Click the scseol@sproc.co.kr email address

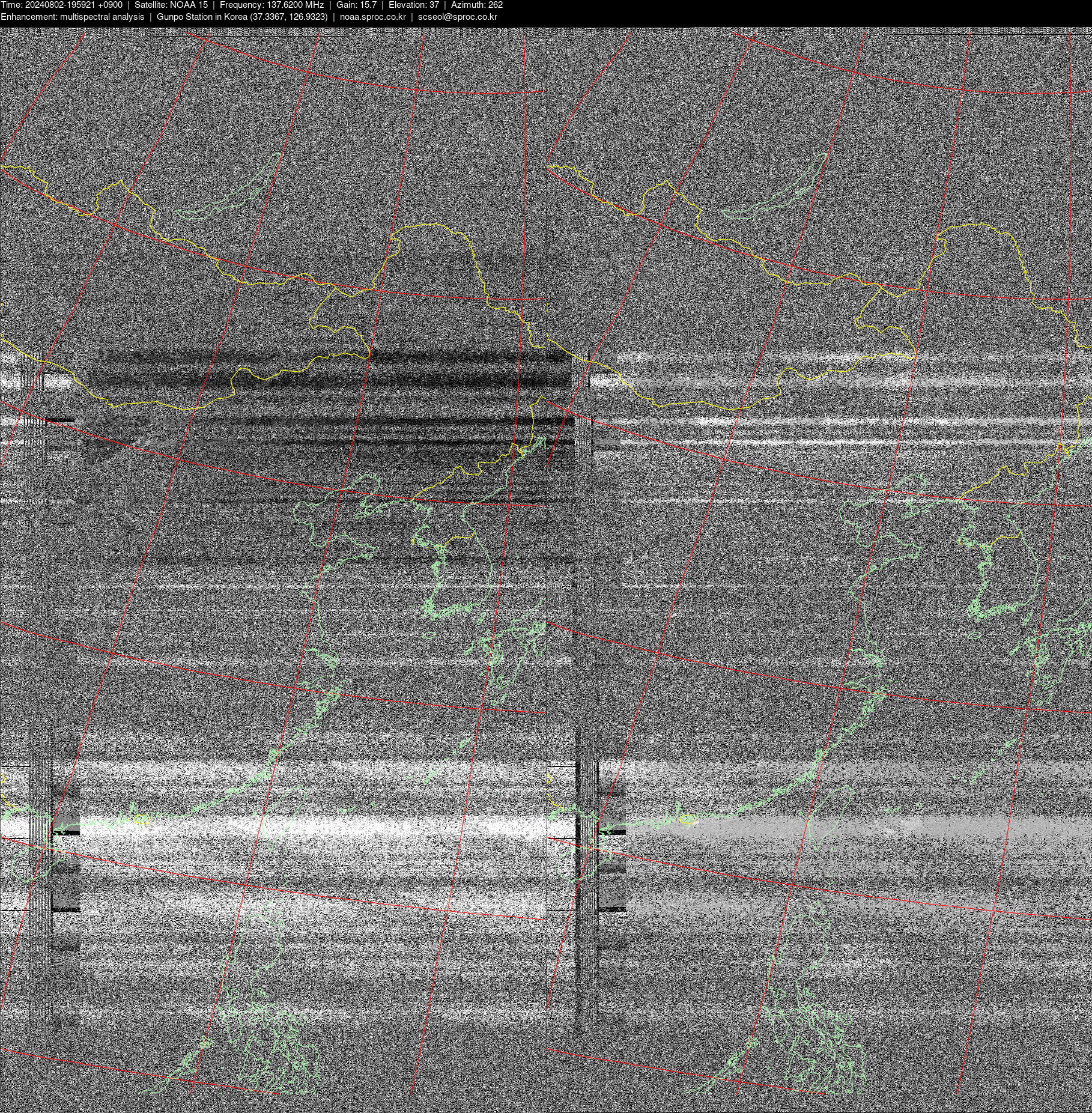point(457,17)
